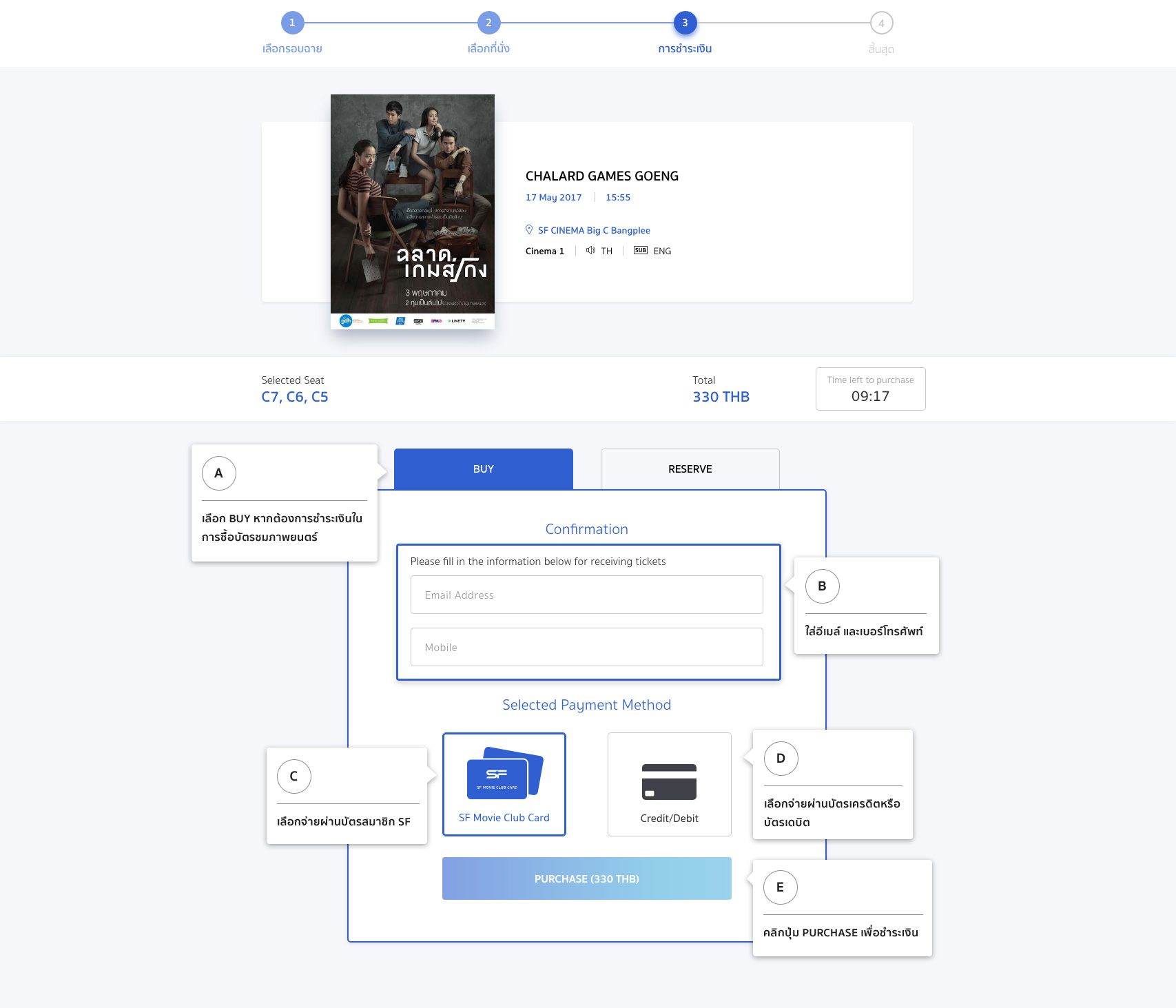Click the SUB subtitle icon
This screenshot has width=1176, height=1008.
(640, 251)
